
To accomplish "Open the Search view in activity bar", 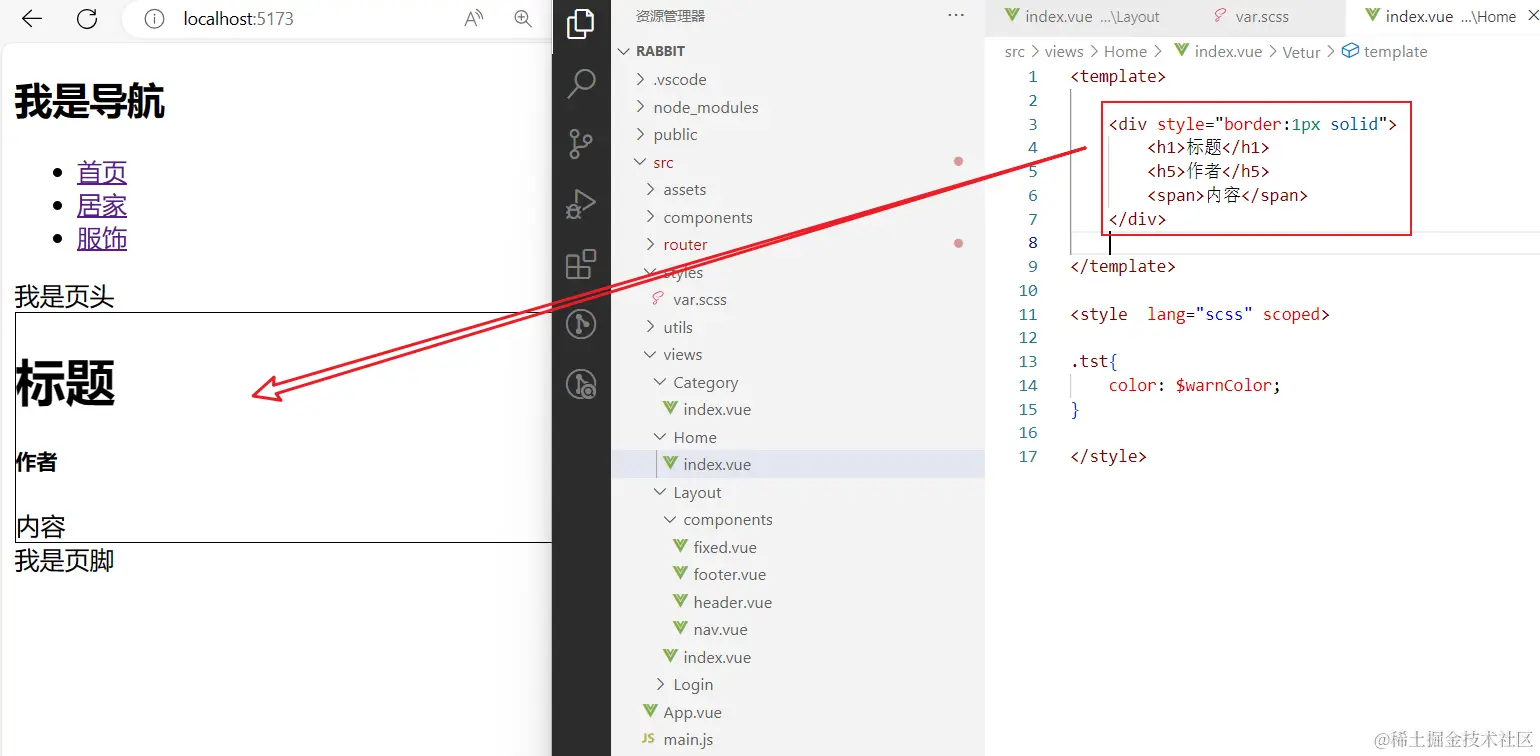I will point(581,84).
